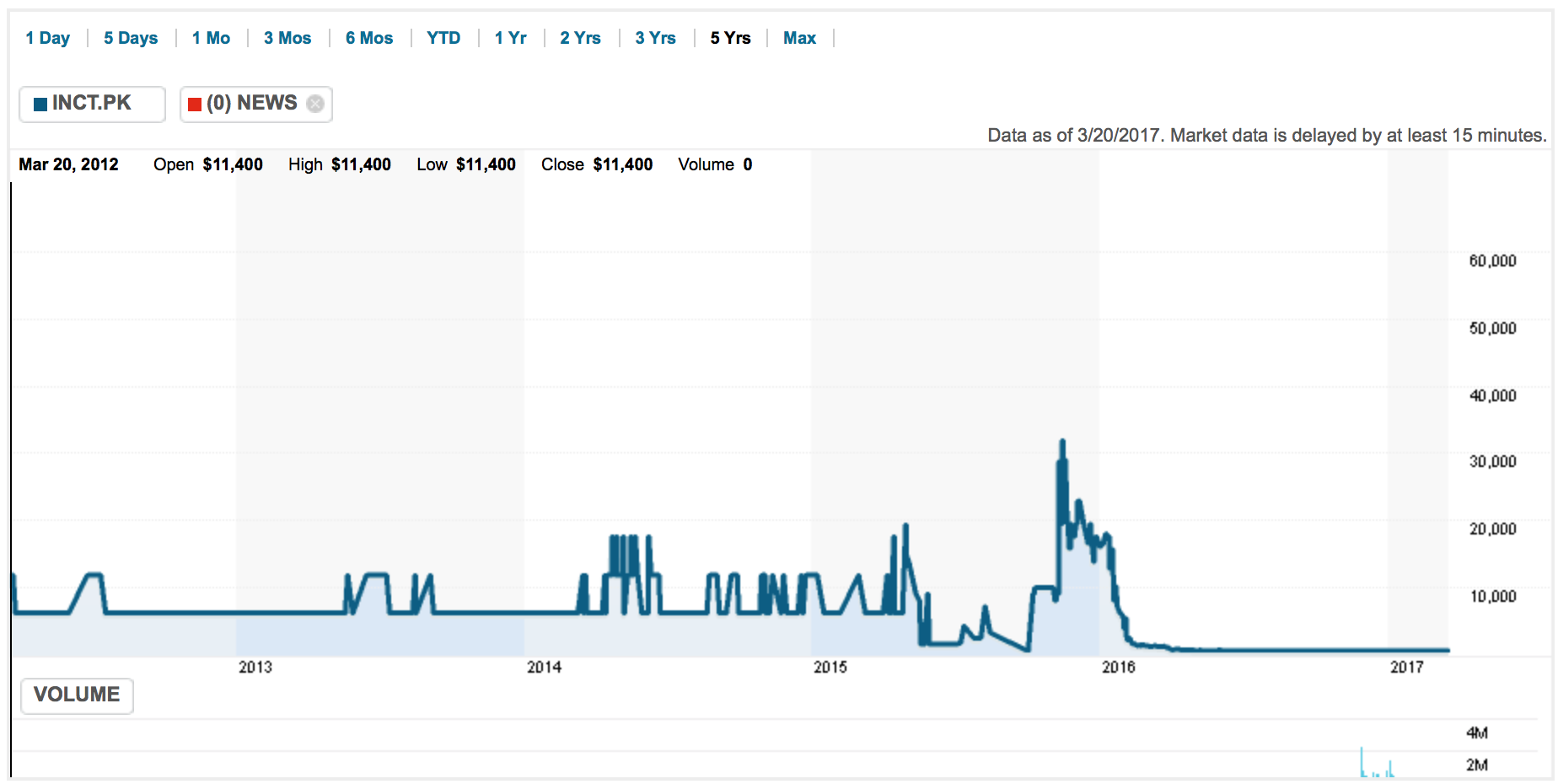Click the 2M volume axis label
The width and height of the screenshot is (1558, 784).
(x=1476, y=765)
